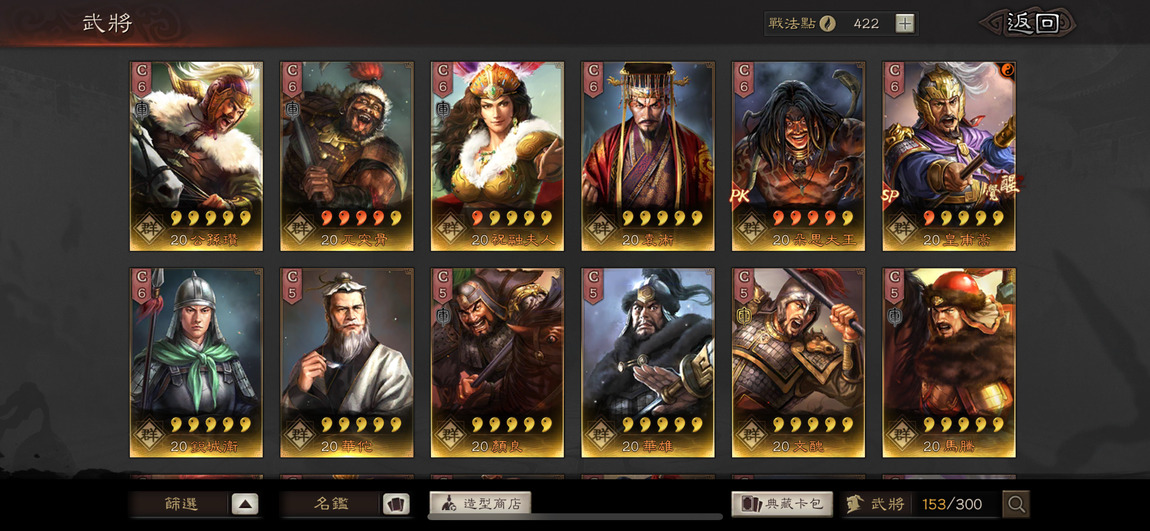The width and height of the screenshot is (1150, 531).
Task: Click the plus icon next to 戰法點
Action: [905, 23]
